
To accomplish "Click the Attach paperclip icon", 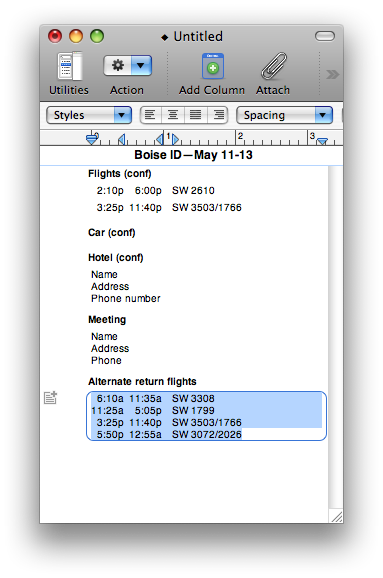I will tap(274, 66).
